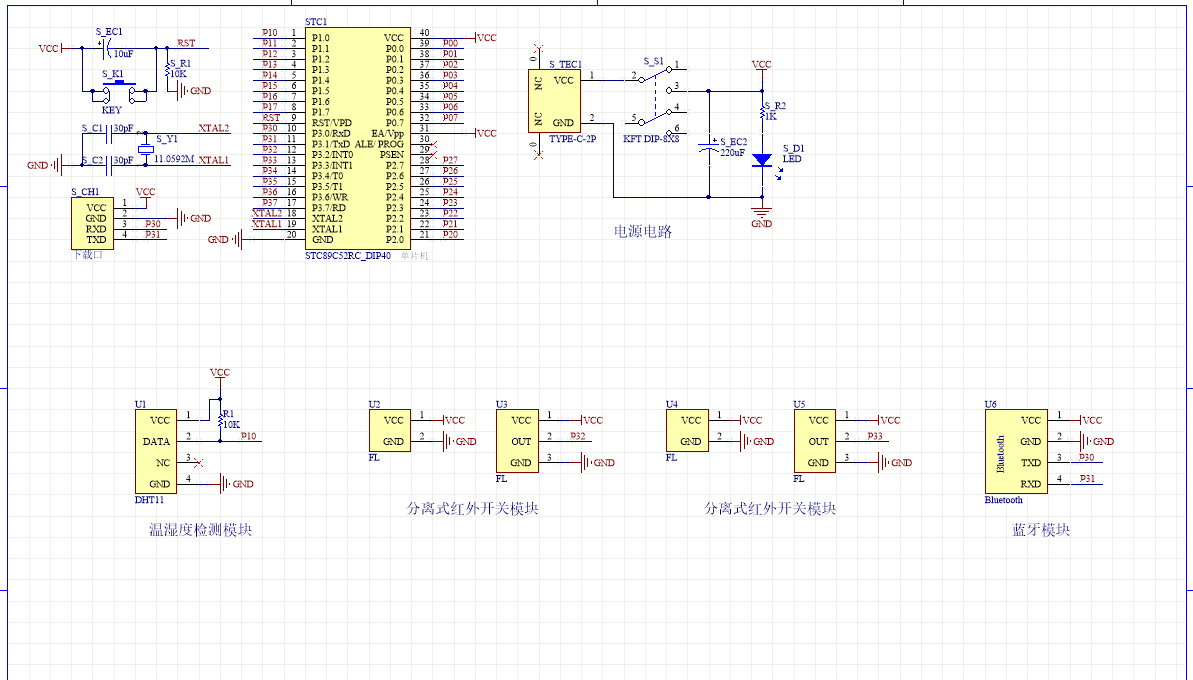Click the S_D1 LED diode symbol
This screenshot has width=1193, height=680.
[x=761, y=159]
